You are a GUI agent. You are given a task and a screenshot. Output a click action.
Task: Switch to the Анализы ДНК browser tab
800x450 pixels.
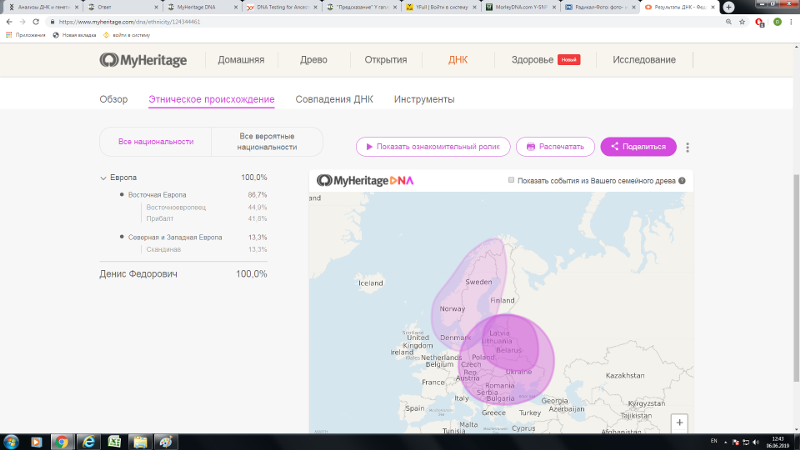[x=43, y=7]
